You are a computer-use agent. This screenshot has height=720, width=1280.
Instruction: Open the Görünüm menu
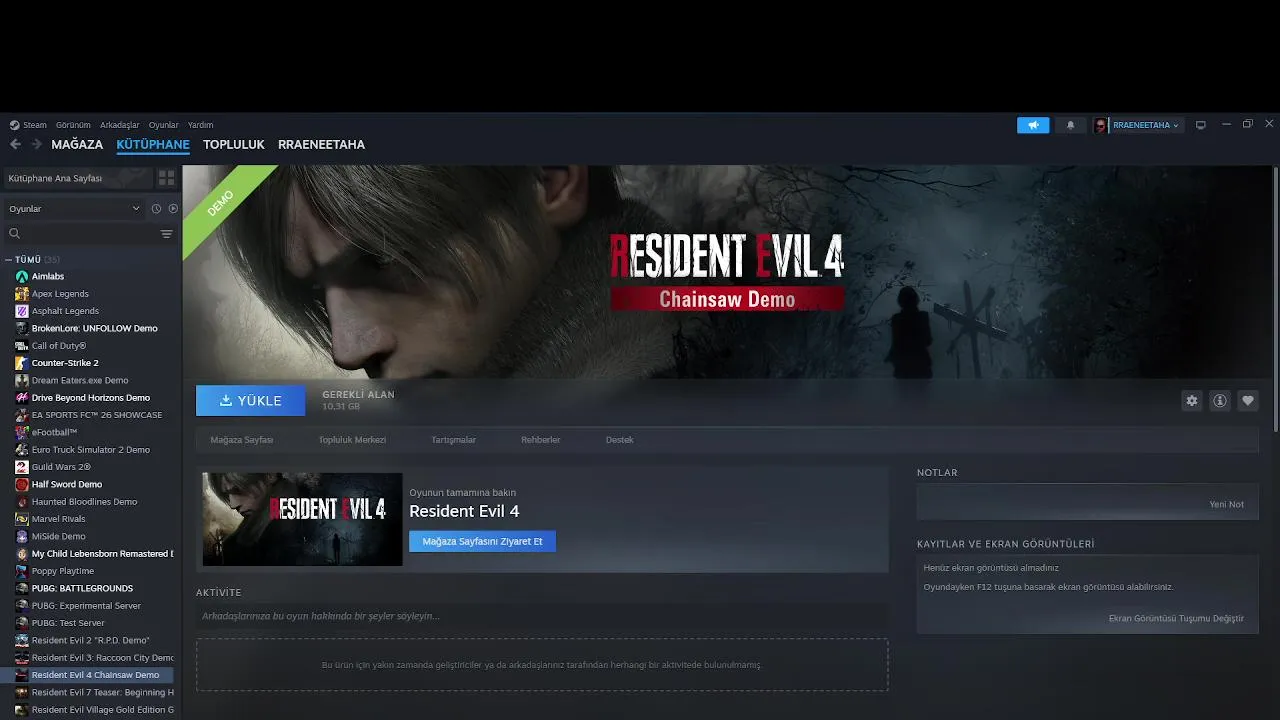click(73, 125)
